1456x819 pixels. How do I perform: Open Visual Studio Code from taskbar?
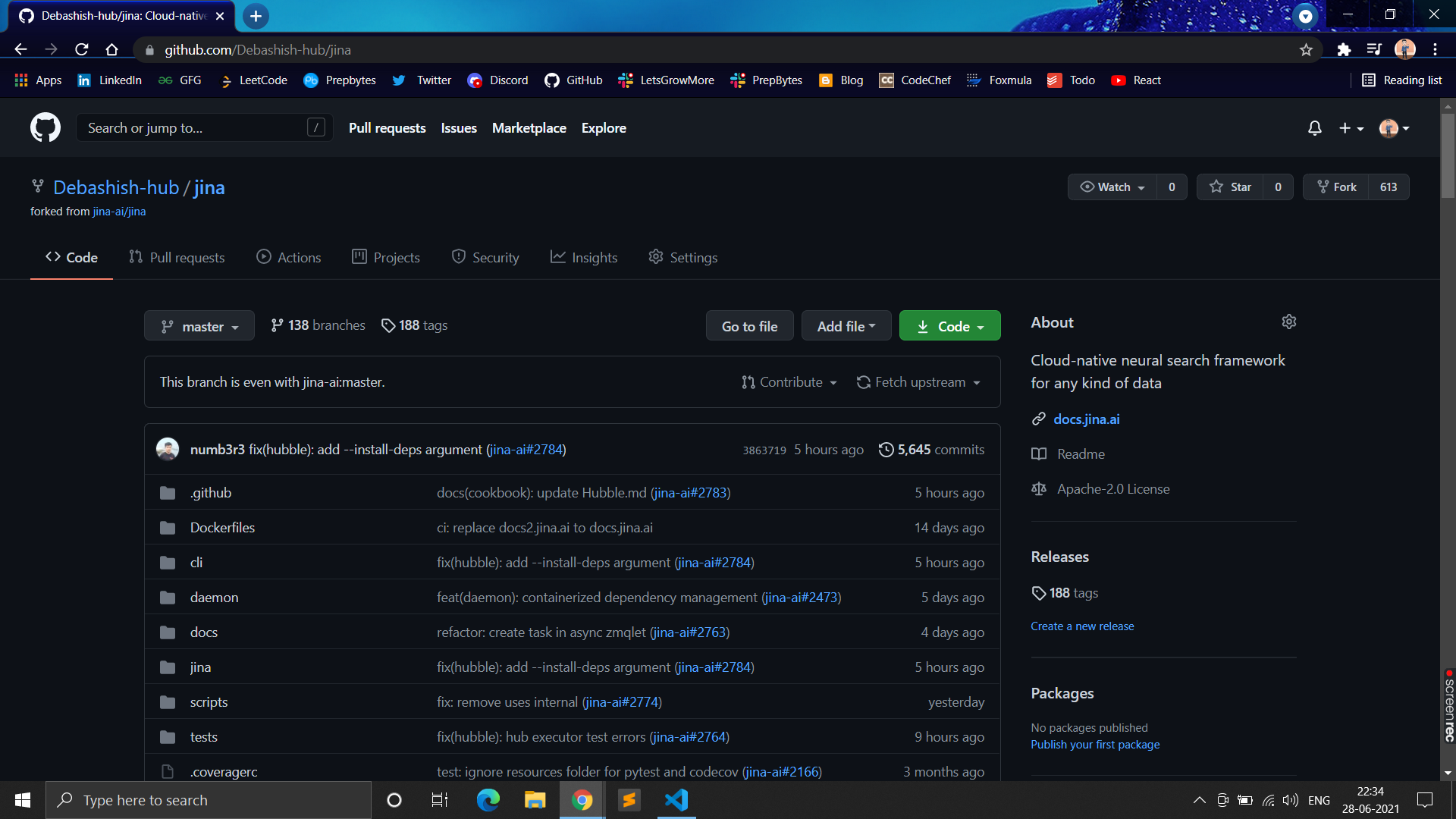coord(676,800)
